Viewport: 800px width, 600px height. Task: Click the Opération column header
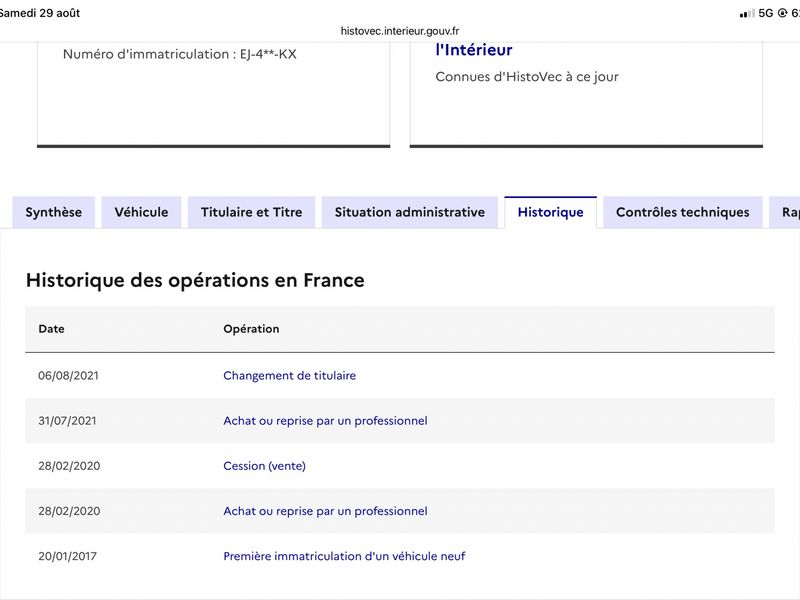[x=251, y=329]
